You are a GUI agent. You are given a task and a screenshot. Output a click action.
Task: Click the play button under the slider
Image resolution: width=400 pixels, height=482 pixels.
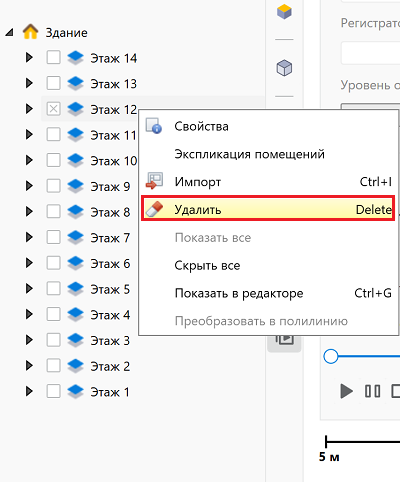346,391
